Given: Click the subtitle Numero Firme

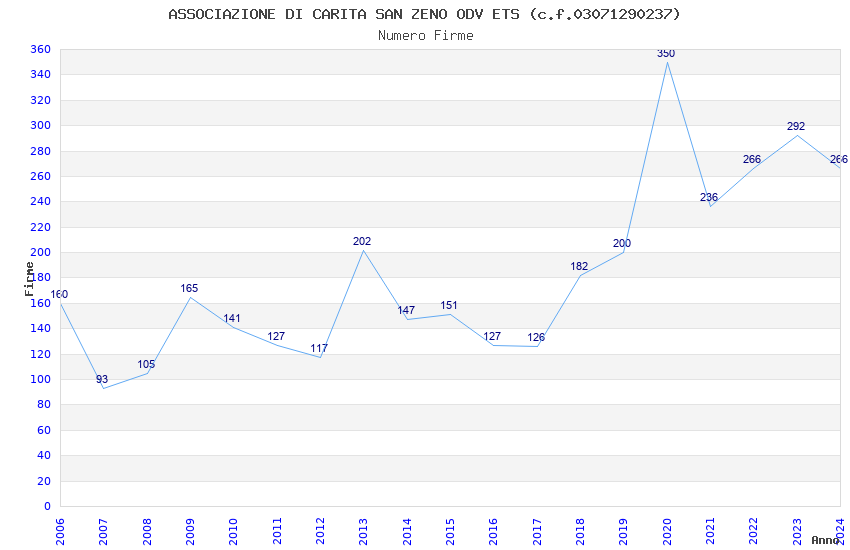Looking at the screenshot, I should 426,35.
